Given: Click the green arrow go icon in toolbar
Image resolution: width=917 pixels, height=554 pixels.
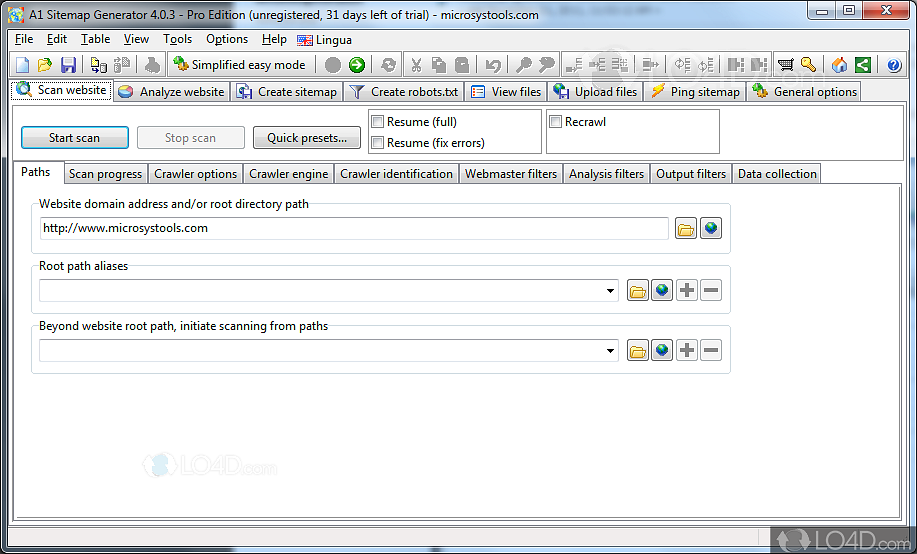Looking at the screenshot, I should pos(357,65).
